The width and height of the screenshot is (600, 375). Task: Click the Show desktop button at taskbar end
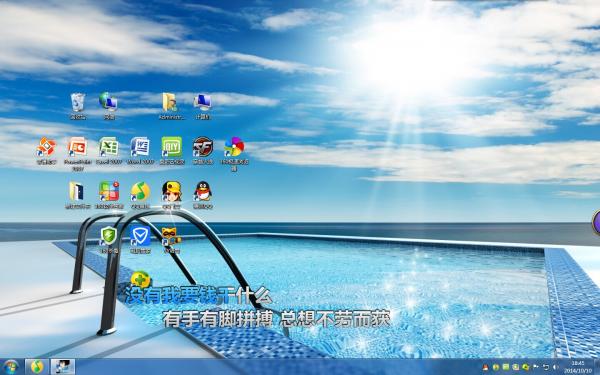tap(597, 367)
